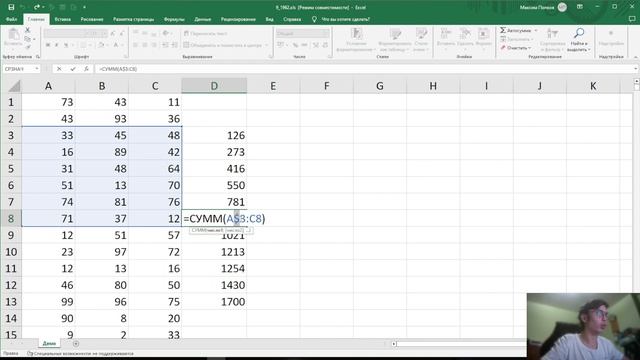
Task: Toggle Bold formatting
Action: [48, 45]
